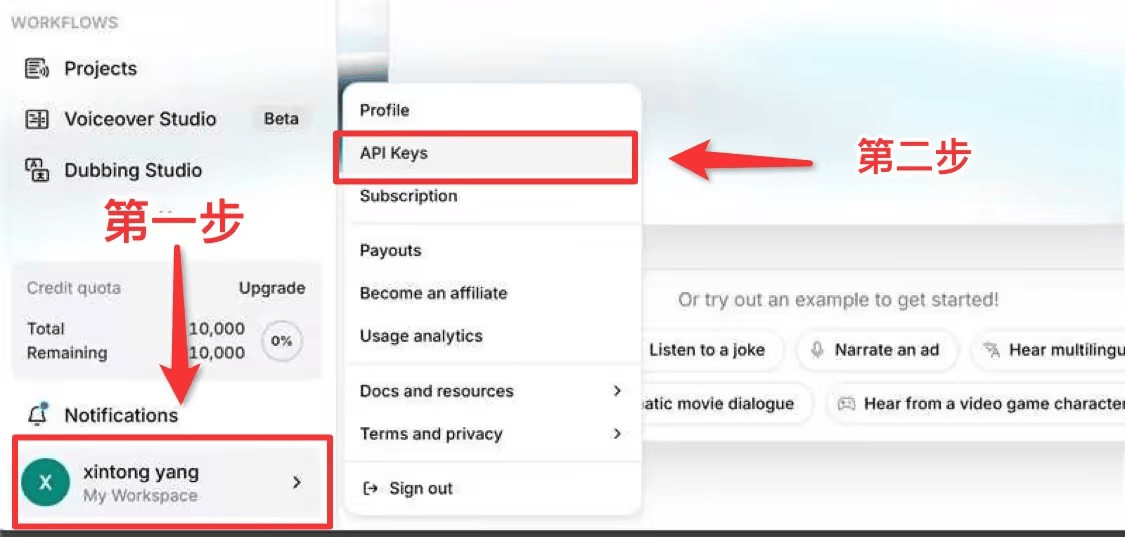
Task: Select API Keys from the menu
Action: point(394,153)
